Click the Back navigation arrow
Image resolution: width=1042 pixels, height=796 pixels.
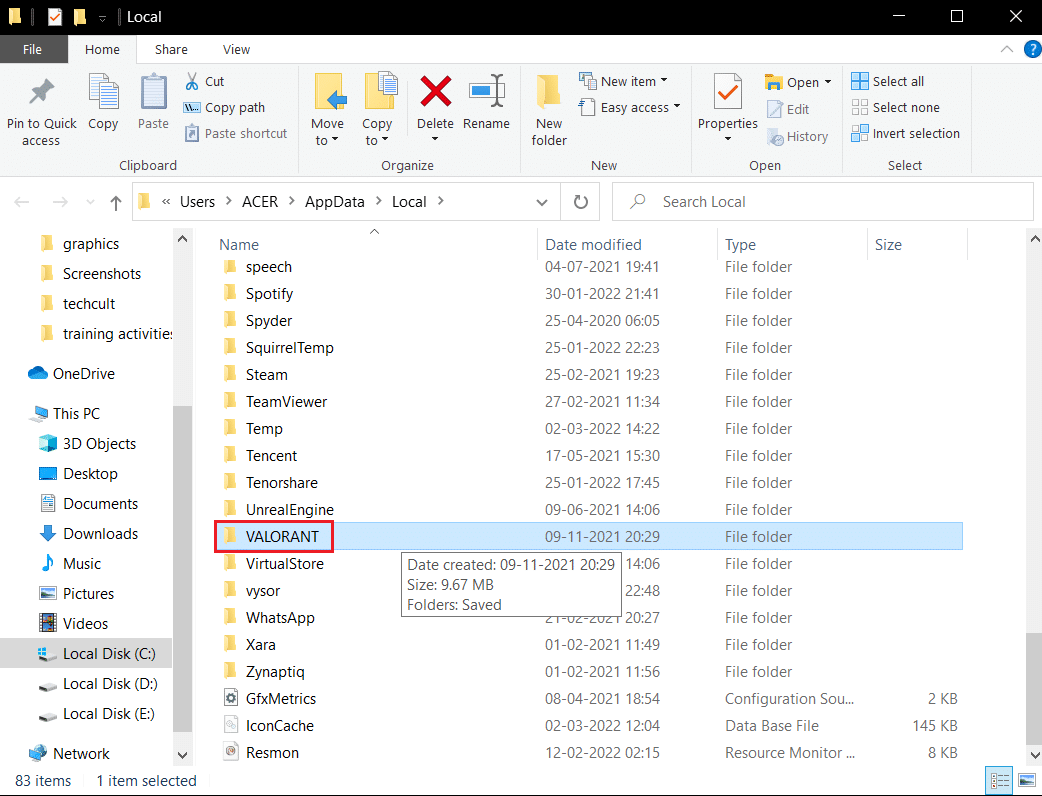[x=22, y=202]
